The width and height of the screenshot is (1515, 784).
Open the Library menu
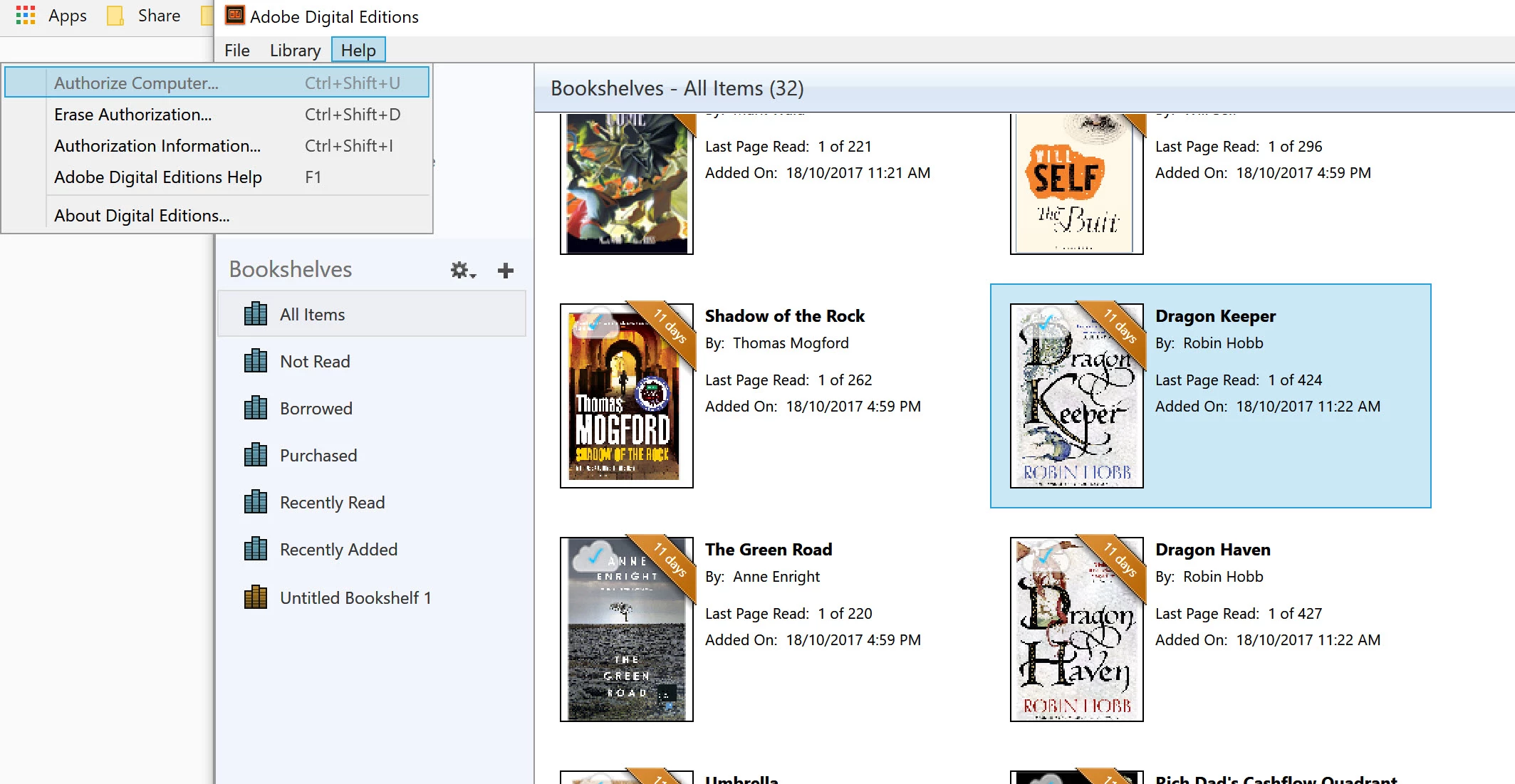(295, 51)
